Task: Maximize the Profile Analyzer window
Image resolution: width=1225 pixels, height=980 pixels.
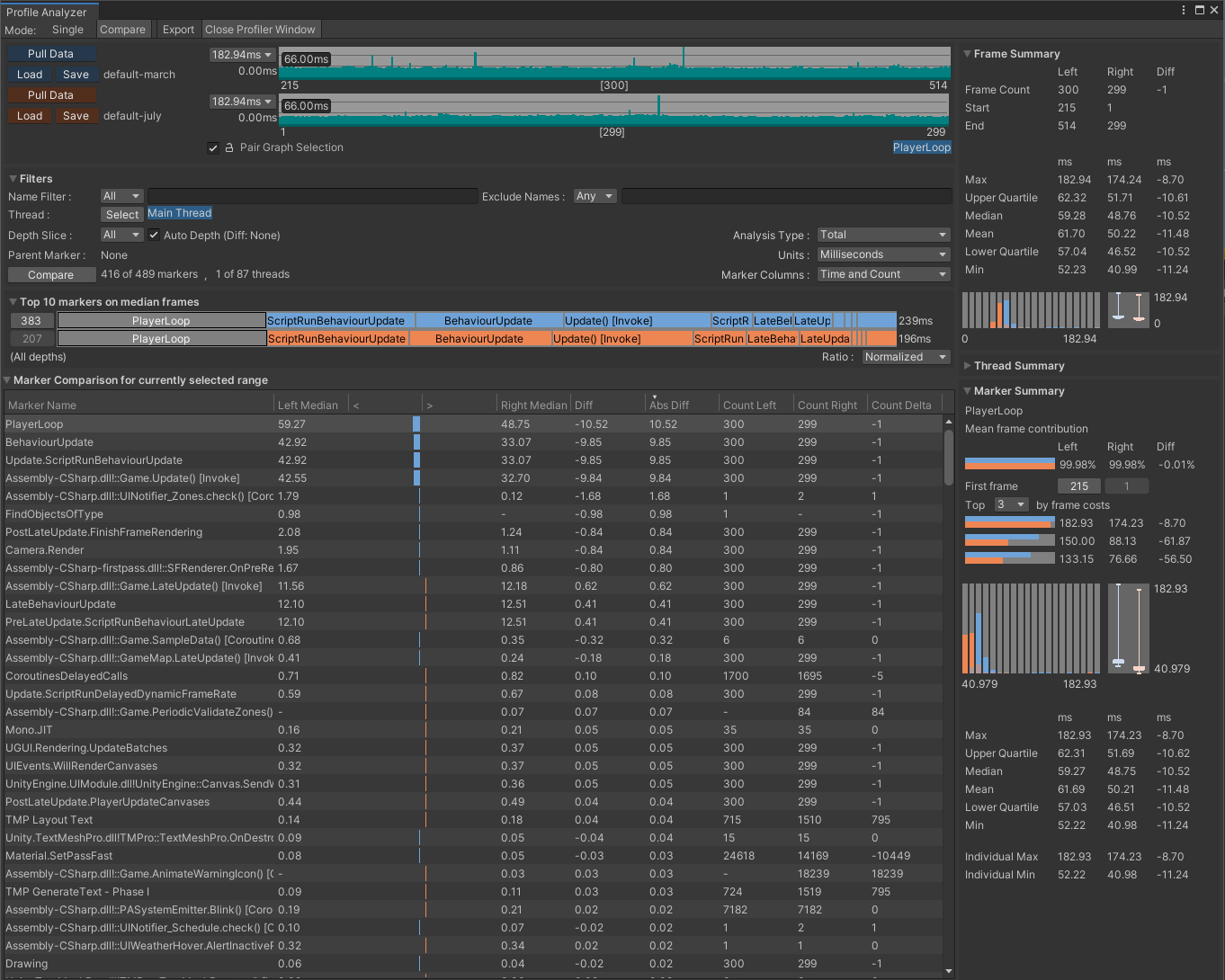Action: coord(1200,10)
